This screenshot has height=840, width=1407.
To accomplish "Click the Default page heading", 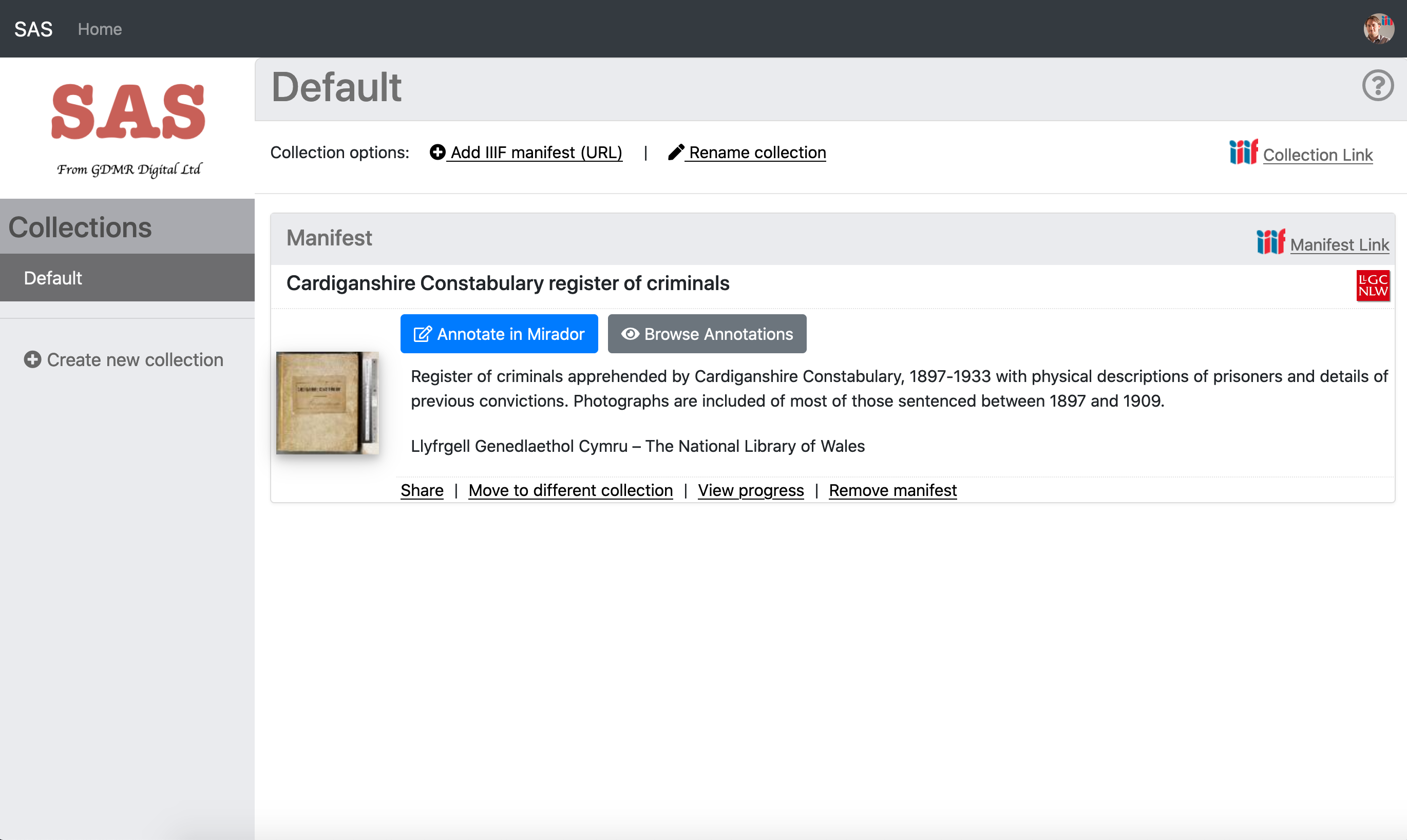I will click(x=336, y=87).
